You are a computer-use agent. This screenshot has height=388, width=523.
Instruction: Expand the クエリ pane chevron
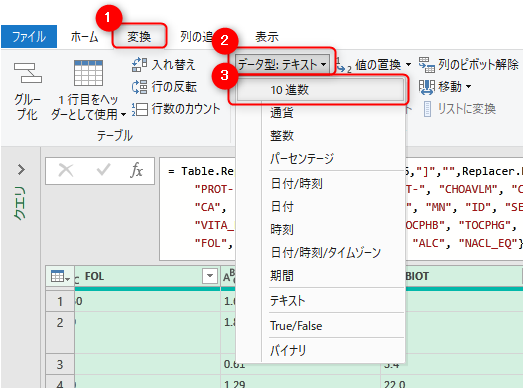(x=21, y=169)
